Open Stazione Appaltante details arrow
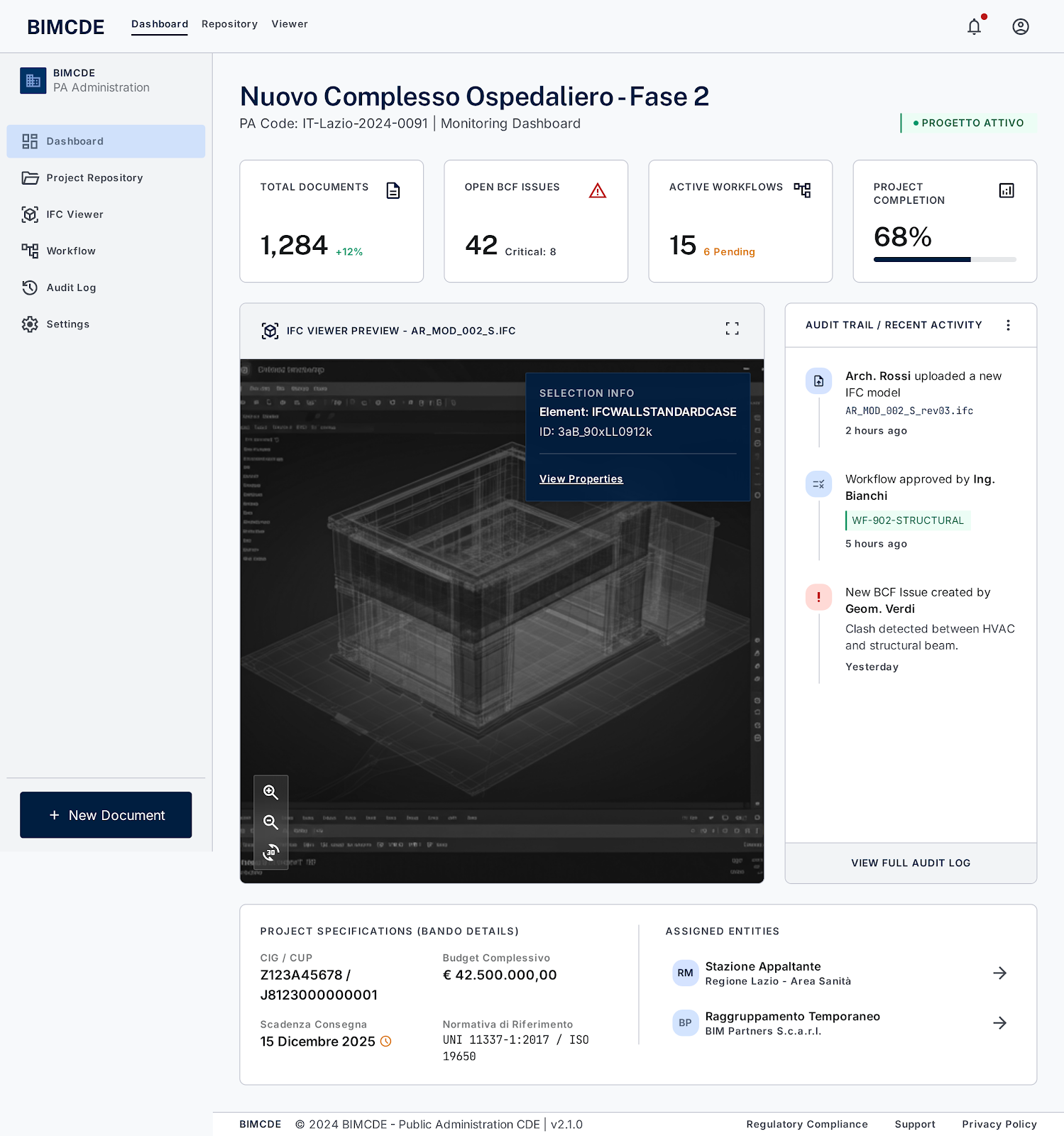Image resolution: width=1064 pixels, height=1136 pixels. click(x=1000, y=973)
